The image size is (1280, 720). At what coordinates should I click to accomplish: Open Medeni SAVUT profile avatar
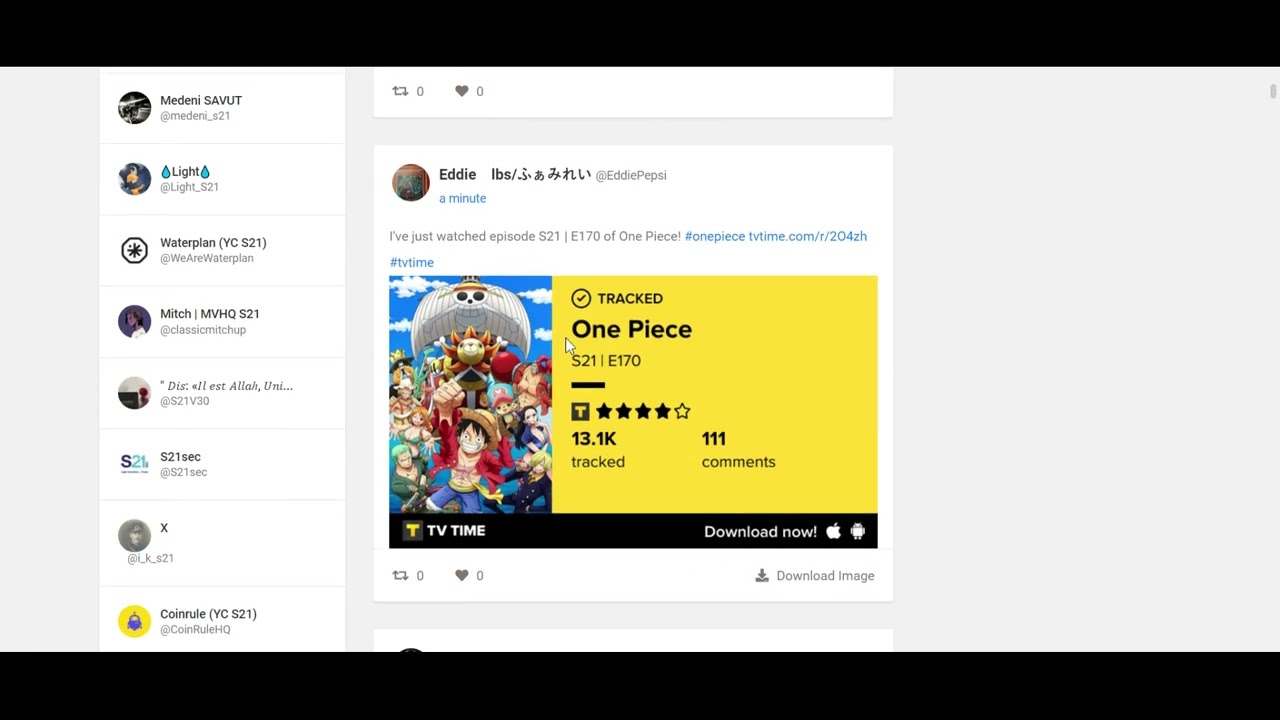tap(134, 107)
